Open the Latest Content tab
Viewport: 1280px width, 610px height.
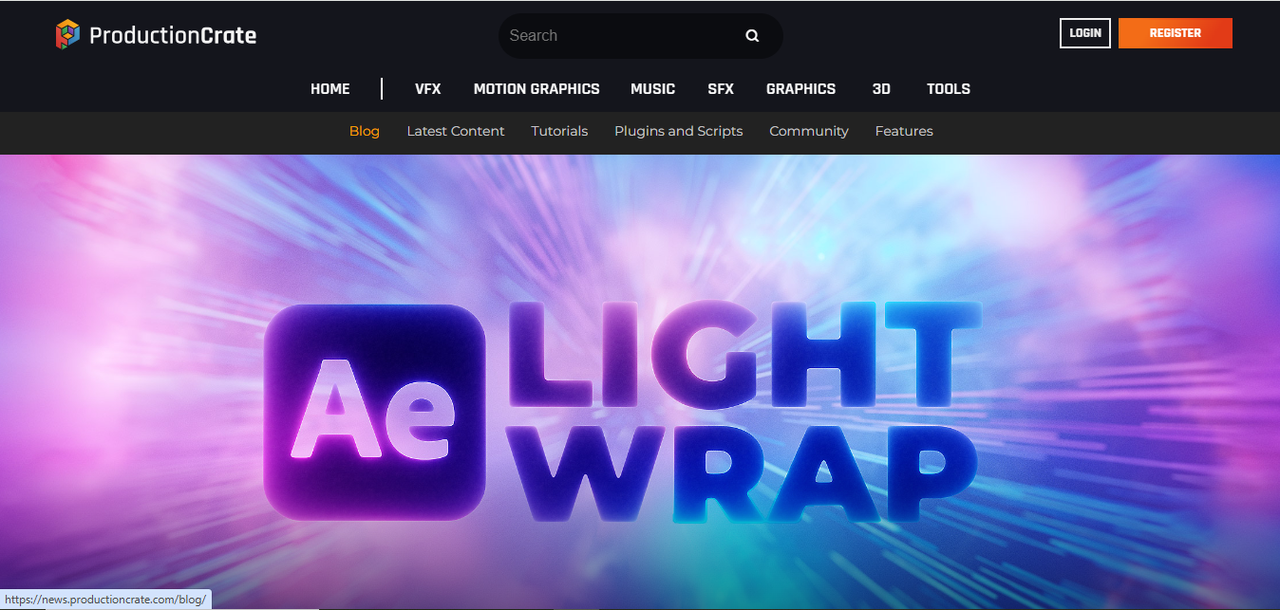(x=455, y=131)
